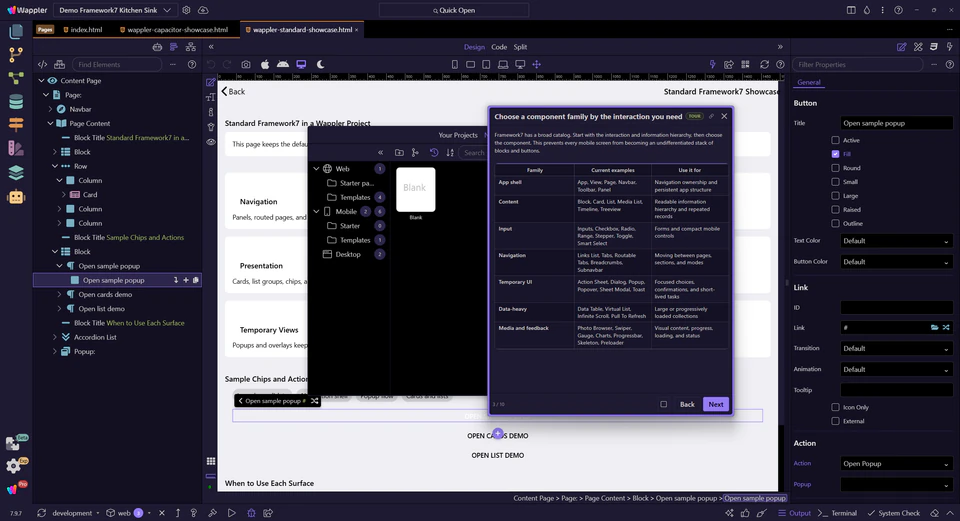
Task: Open the Transition dropdown
Action: tap(896, 348)
